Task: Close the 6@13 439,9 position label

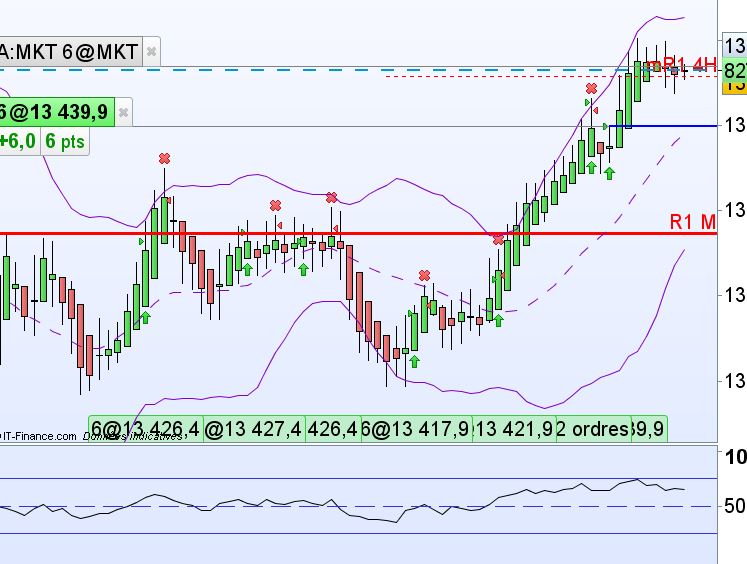Action: point(123,112)
